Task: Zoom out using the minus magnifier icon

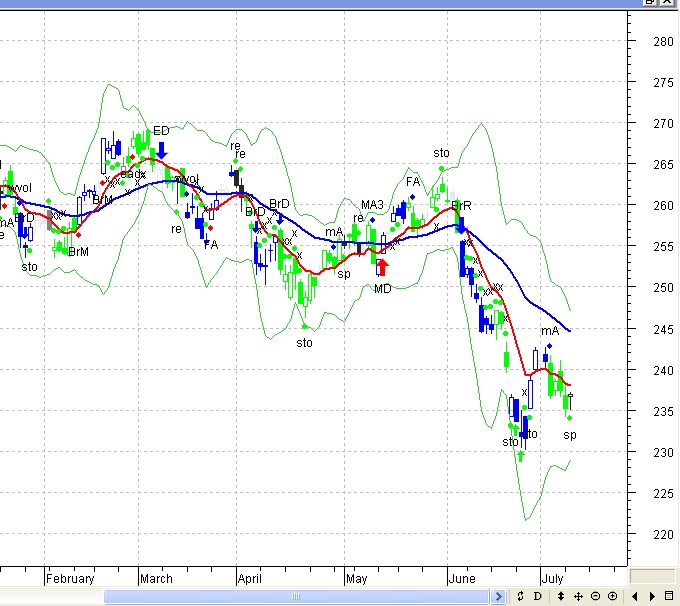Action: [595, 597]
